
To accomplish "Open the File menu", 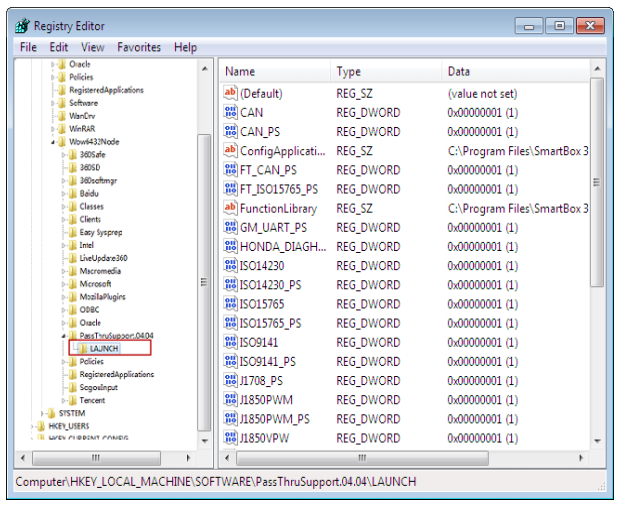I will click(x=28, y=47).
